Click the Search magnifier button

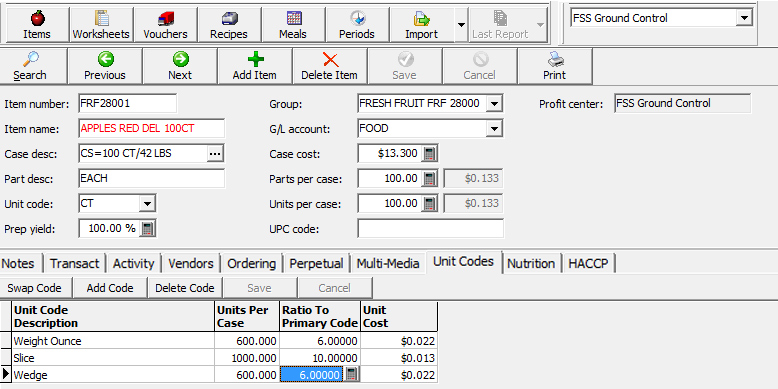30,66
